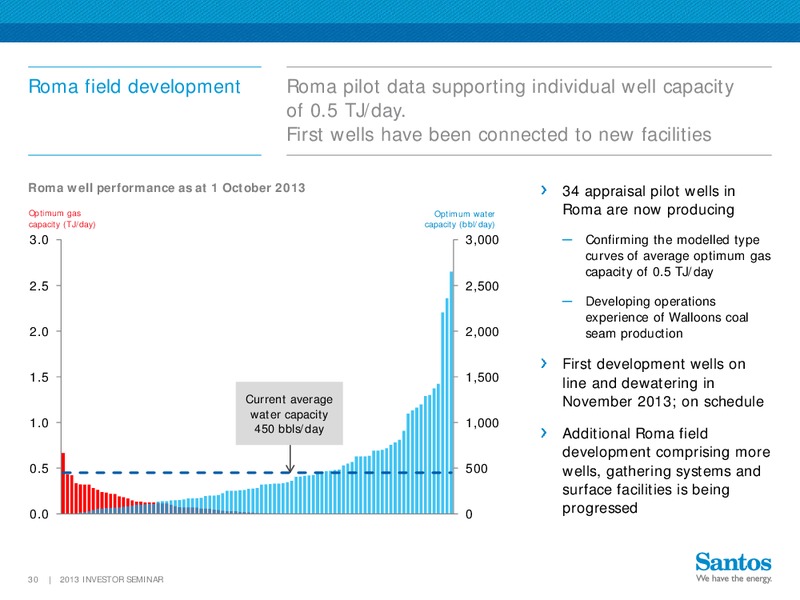
Task: Click the 'We have the energy.' tagline
Action: (x=734, y=579)
